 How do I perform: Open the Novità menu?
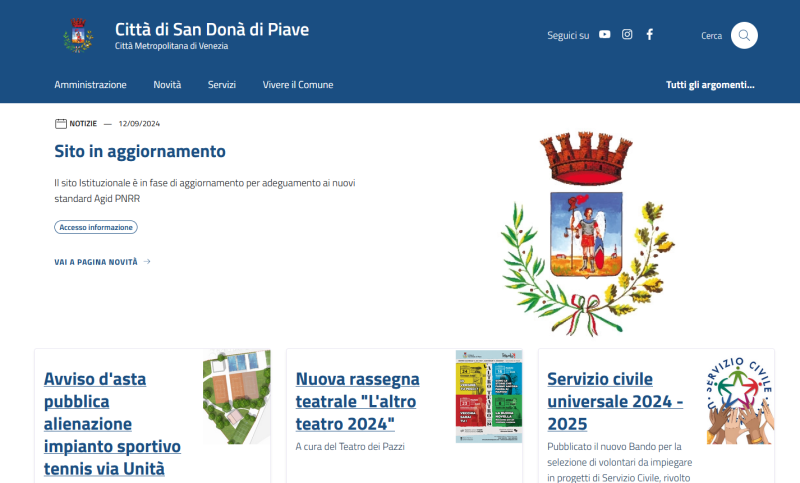pyautogui.click(x=167, y=85)
